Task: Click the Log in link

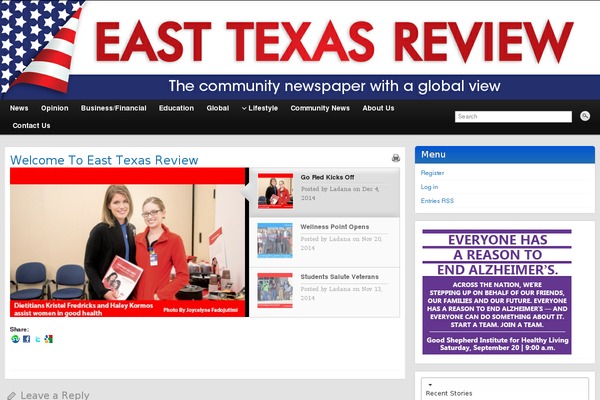Action: point(429,187)
